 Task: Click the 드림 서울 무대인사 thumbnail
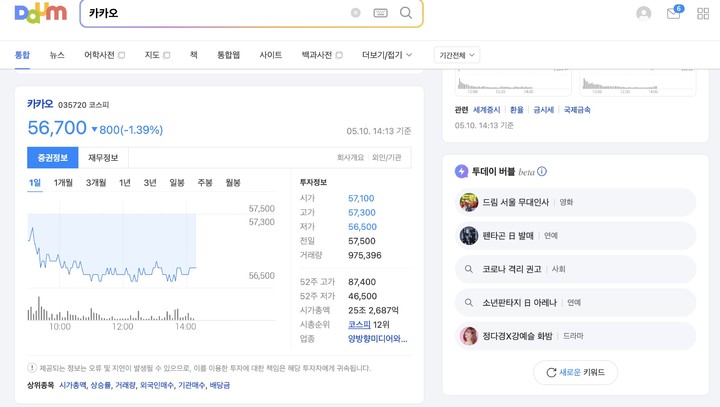(x=469, y=202)
